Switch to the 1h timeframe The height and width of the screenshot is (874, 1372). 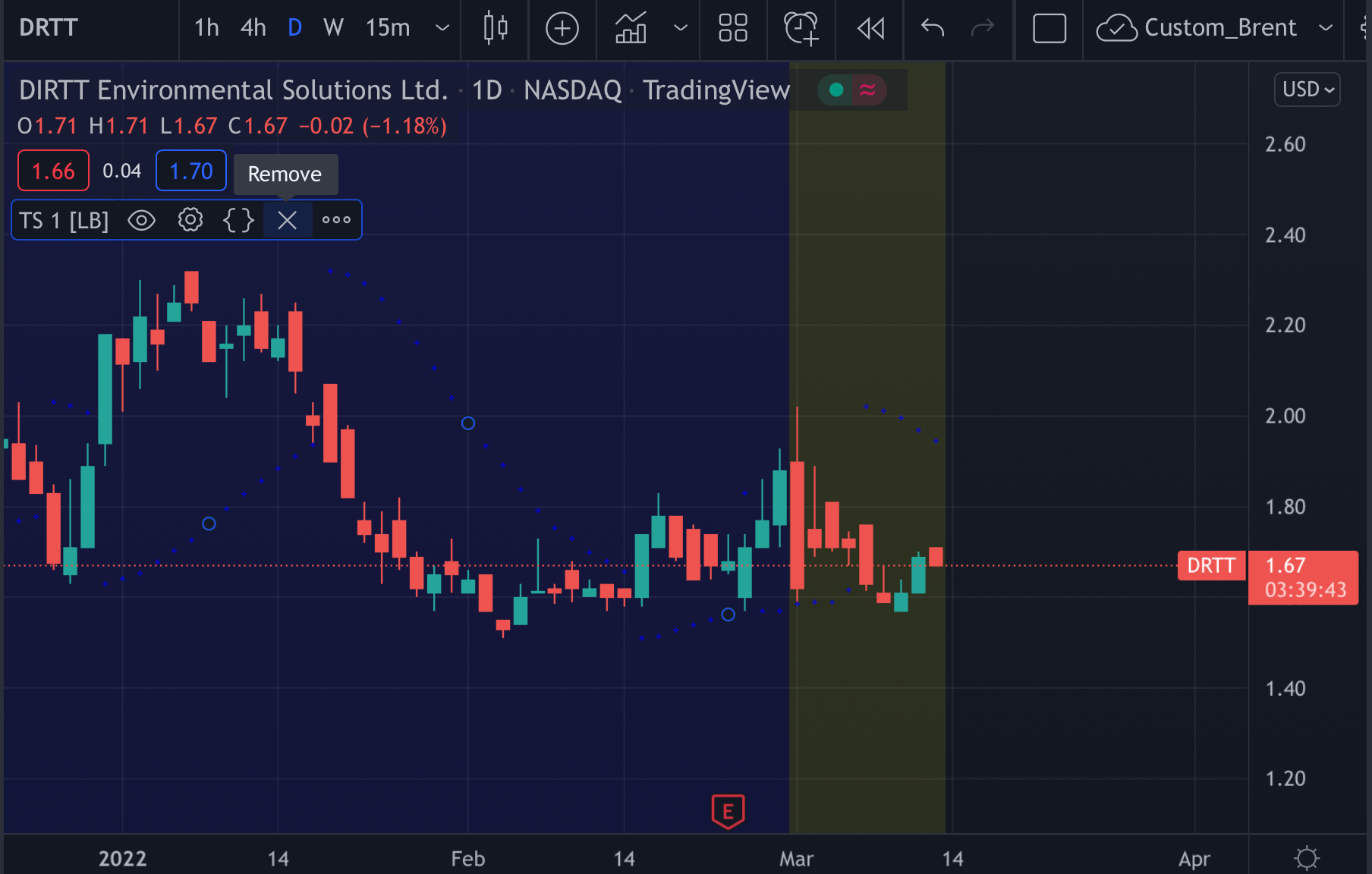tap(206, 28)
